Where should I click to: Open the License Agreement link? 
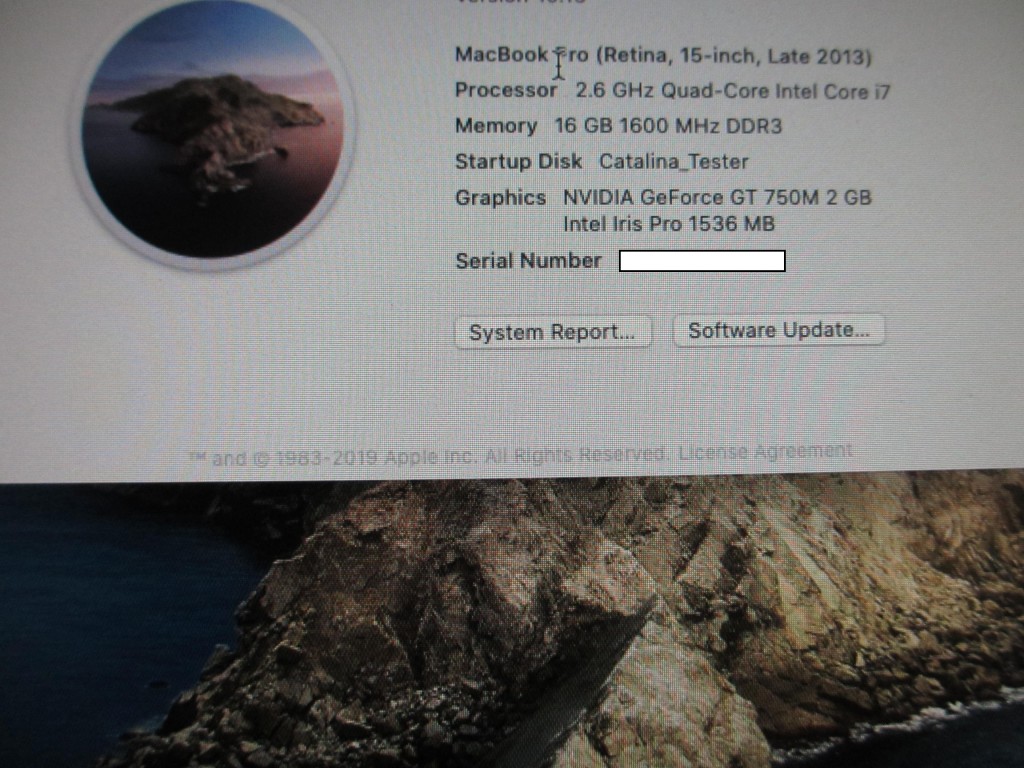tap(765, 451)
